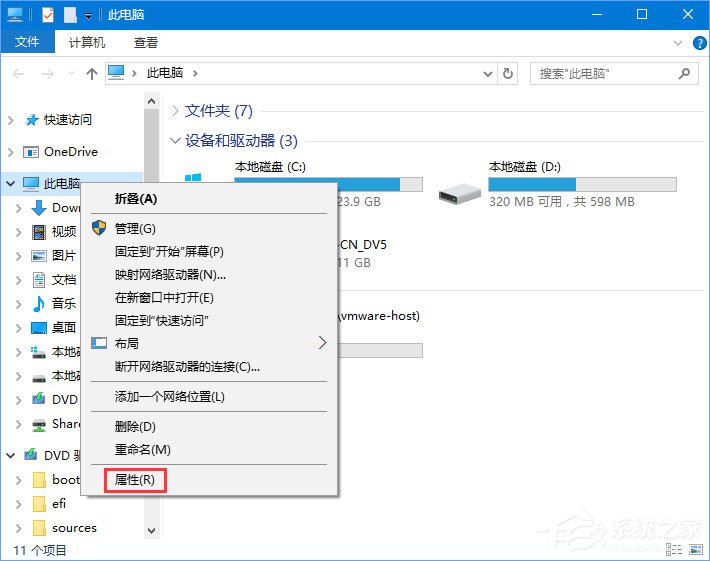
Task: Click the 本地磁盘 (D:) capacity bar
Action: 582,184
